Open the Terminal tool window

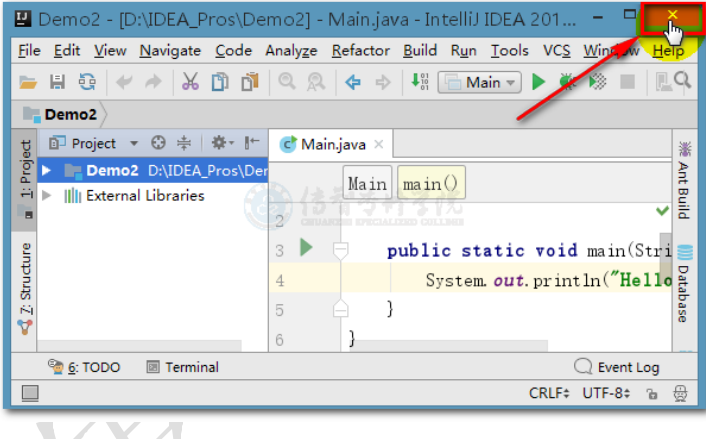183,367
